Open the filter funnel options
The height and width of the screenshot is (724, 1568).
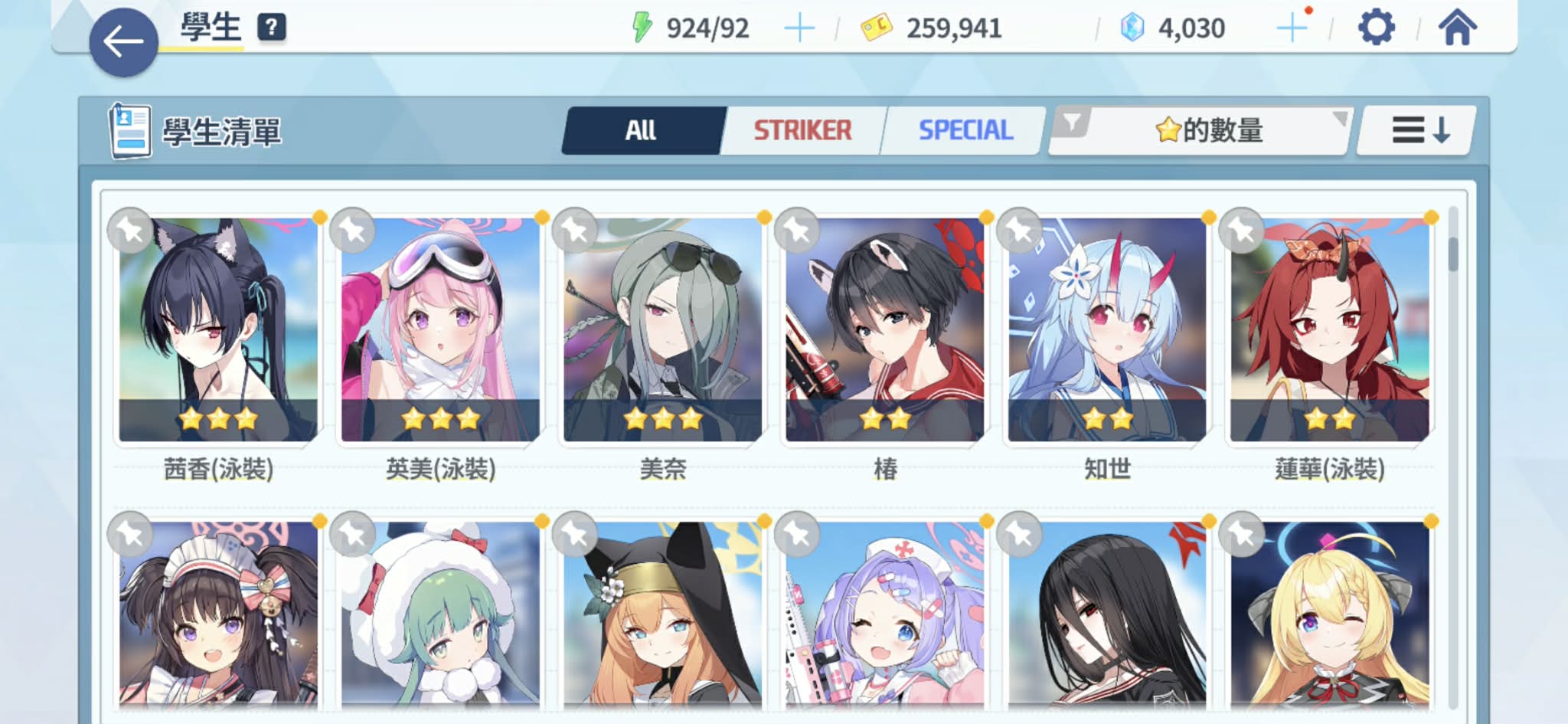click(1072, 123)
